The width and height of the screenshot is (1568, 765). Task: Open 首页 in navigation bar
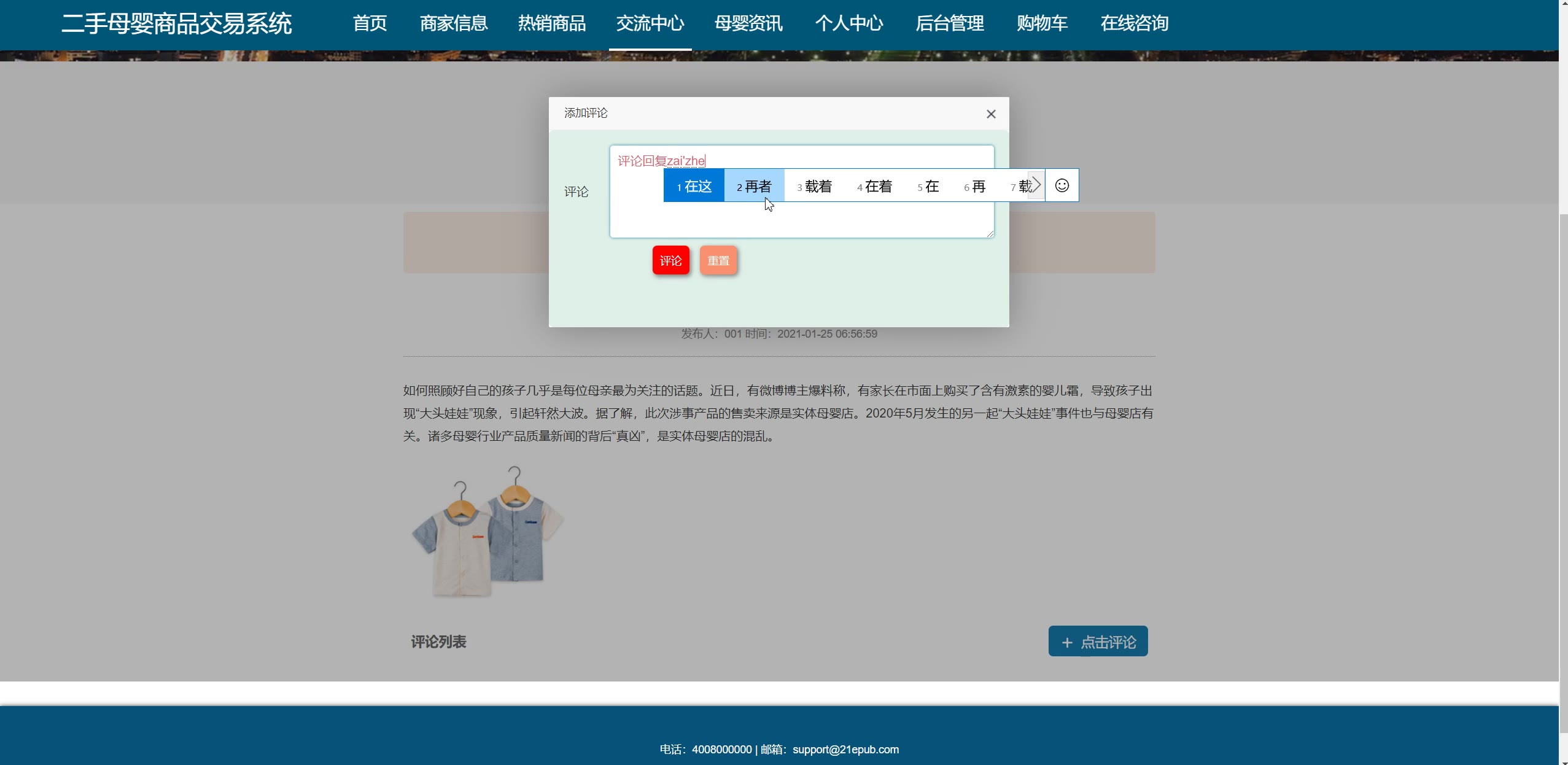[370, 23]
